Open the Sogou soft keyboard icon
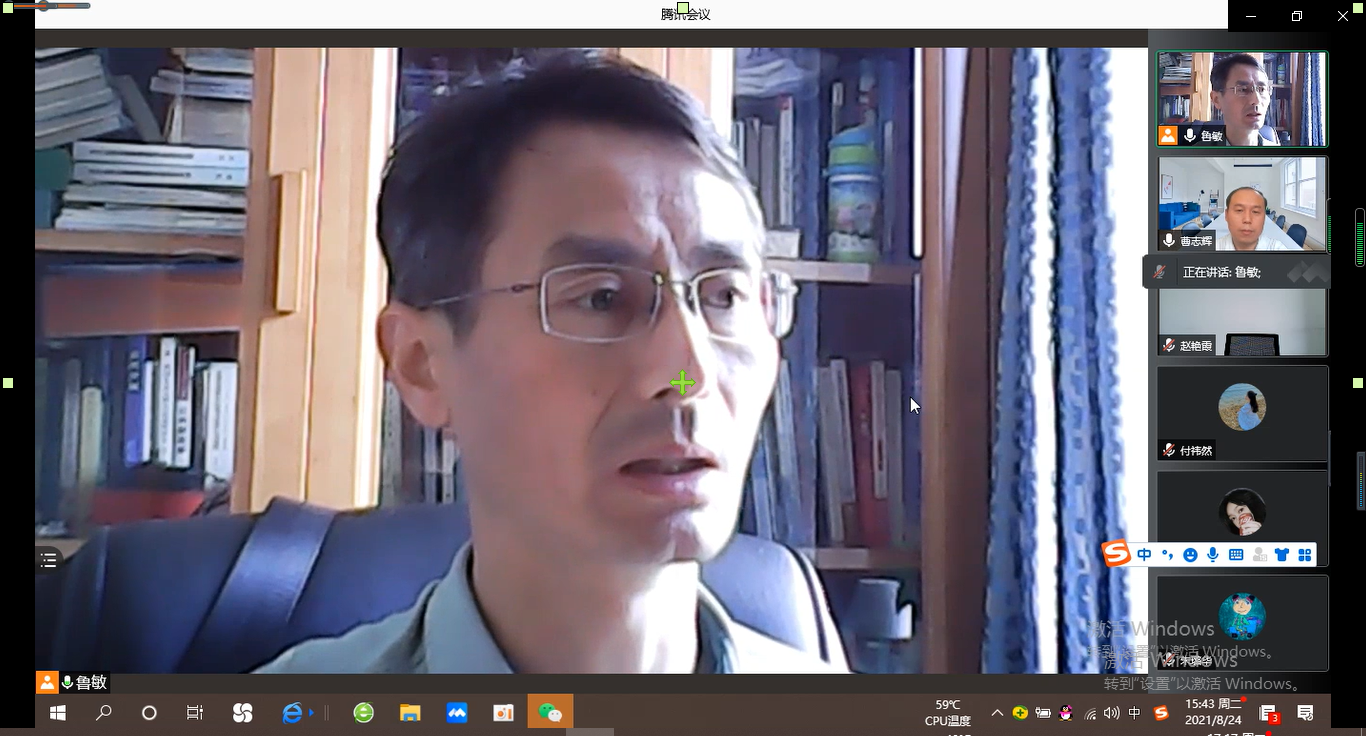 (x=1236, y=555)
